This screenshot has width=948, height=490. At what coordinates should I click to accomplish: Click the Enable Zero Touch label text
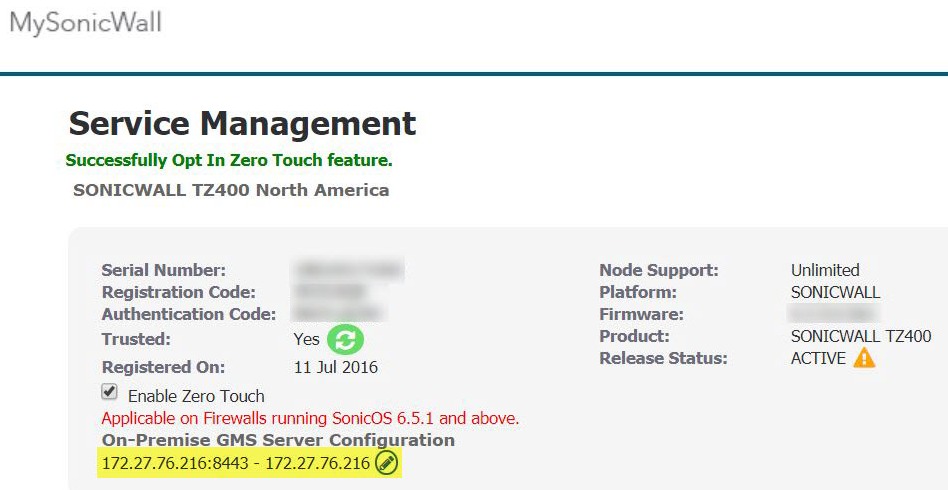coord(196,396)
